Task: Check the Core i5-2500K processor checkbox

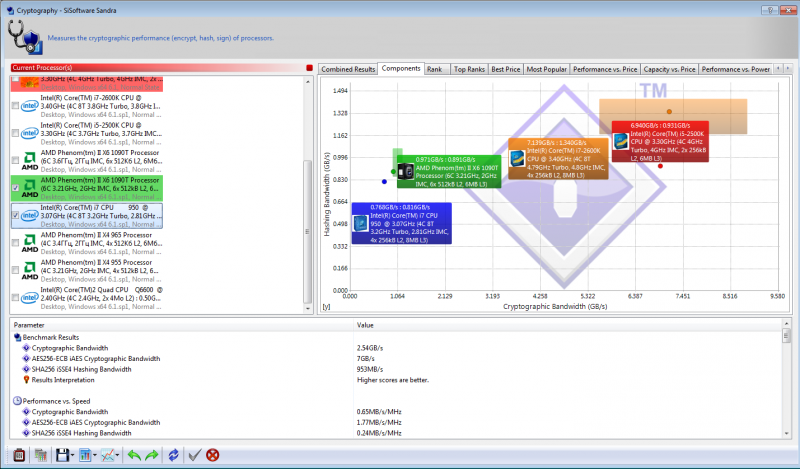Action: pyautogui.click(x=15, y=133)
